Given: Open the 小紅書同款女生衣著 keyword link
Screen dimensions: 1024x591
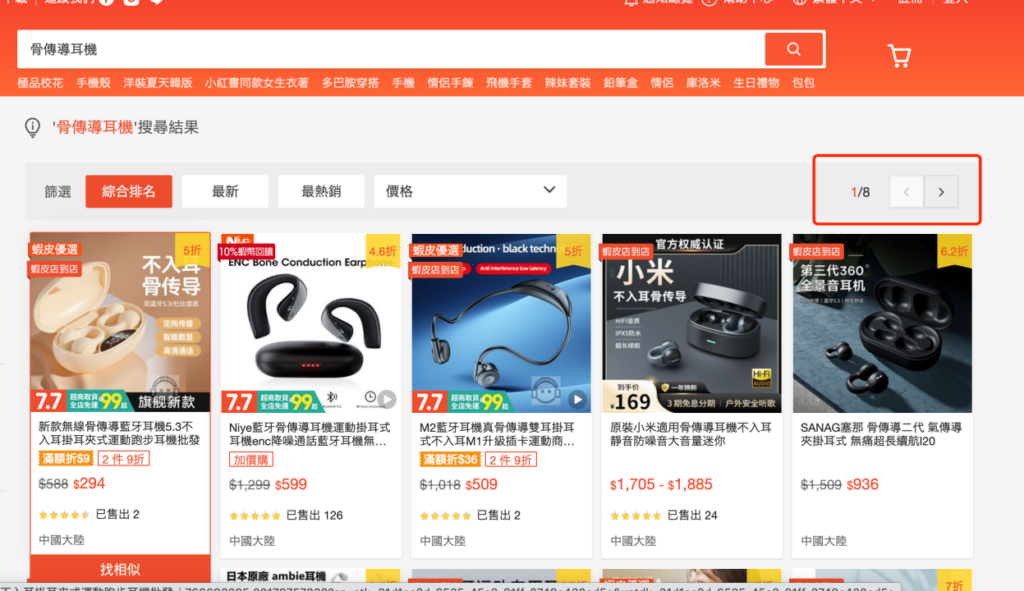Looking at the screenshot, I should [x=257, y=83].
